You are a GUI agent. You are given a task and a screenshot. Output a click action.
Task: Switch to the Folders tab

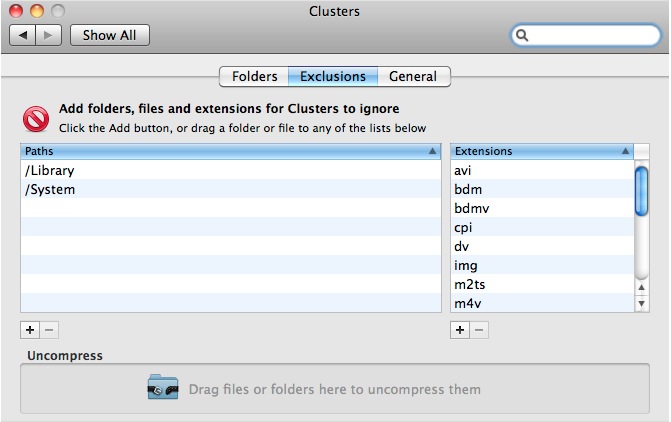254,76
